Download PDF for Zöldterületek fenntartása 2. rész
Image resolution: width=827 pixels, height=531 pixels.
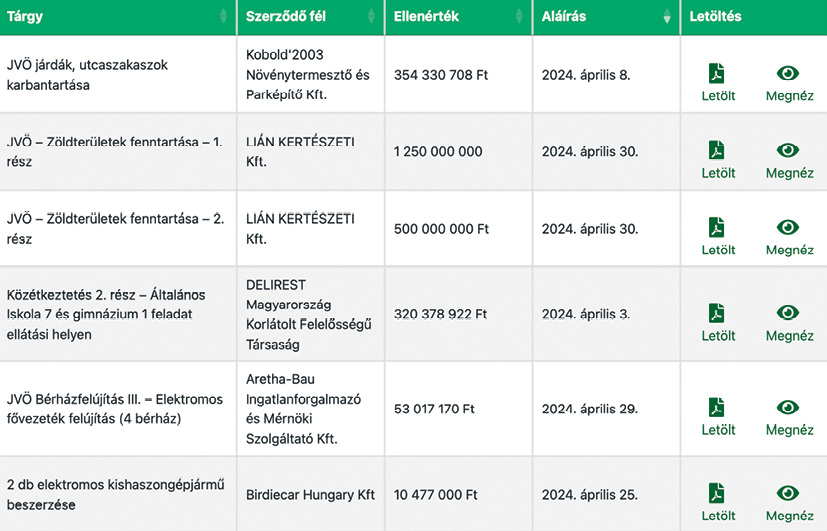click(x=717, y=227)
